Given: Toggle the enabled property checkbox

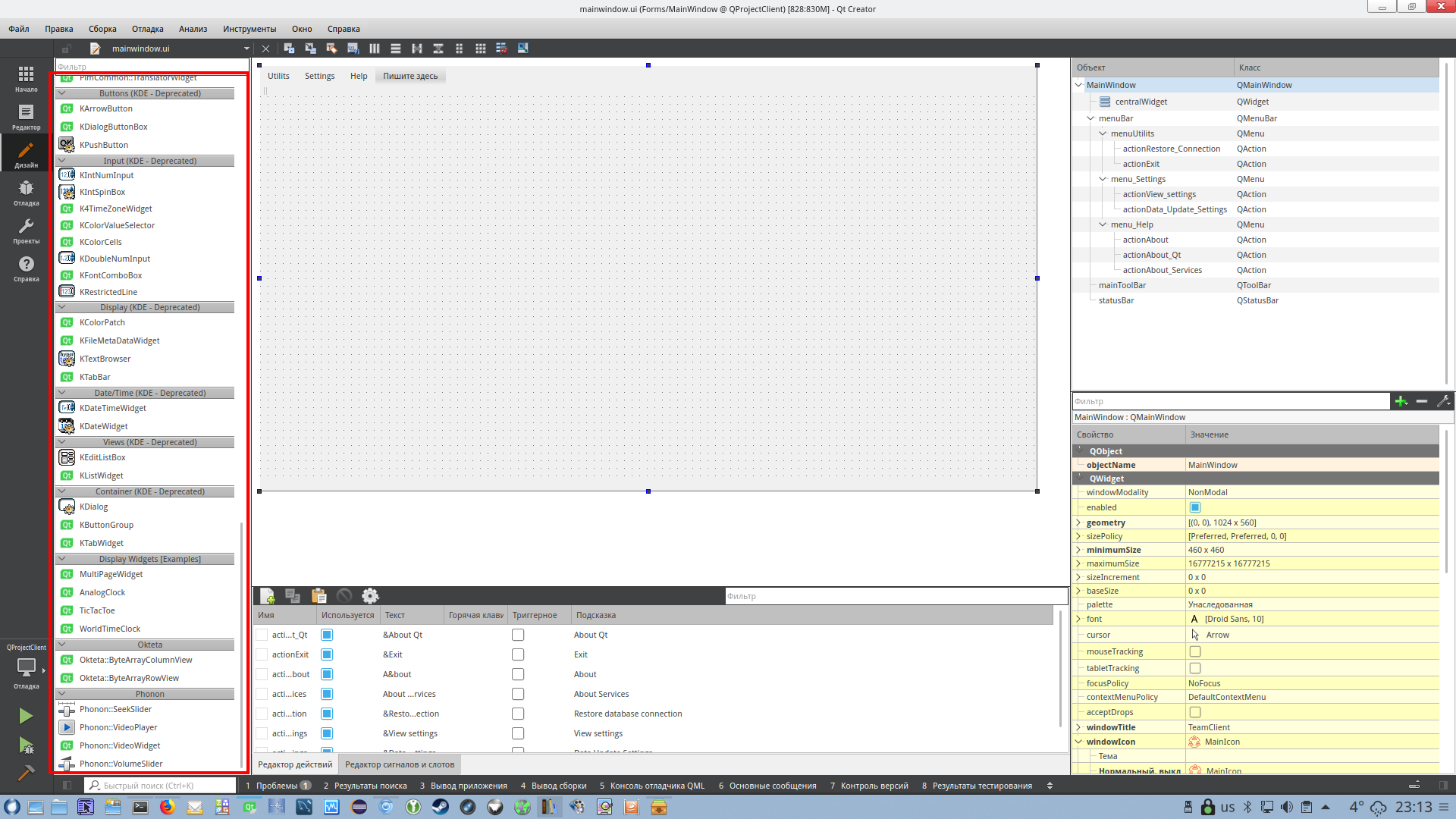Looking at the screenshot, I should tap(1195, 507).
